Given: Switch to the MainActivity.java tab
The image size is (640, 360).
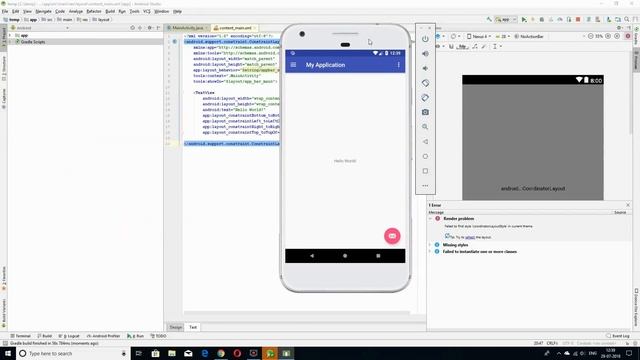Looking at the screenshot, I should pyautogui.click(x=187, y=28).
